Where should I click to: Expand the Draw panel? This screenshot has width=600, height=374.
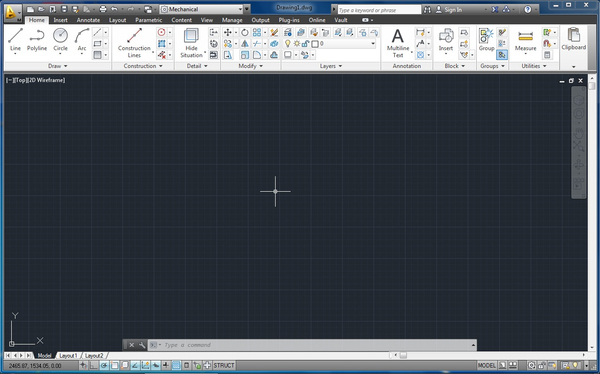click(58, 66)
